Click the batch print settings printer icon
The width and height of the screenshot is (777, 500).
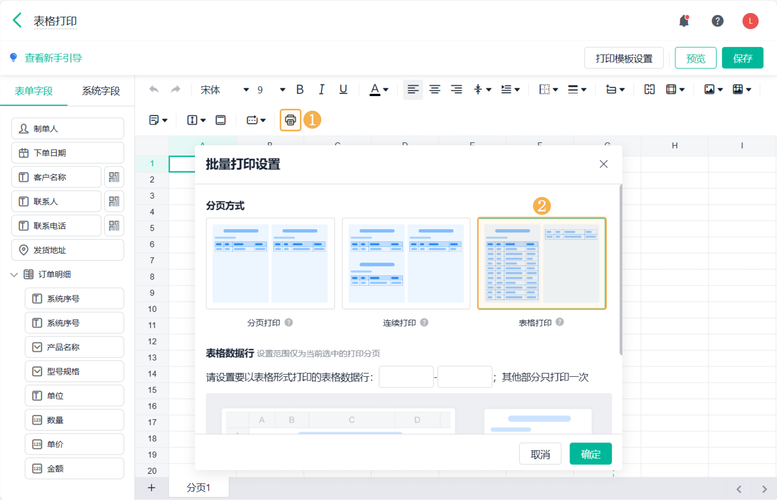coord(290,120)
